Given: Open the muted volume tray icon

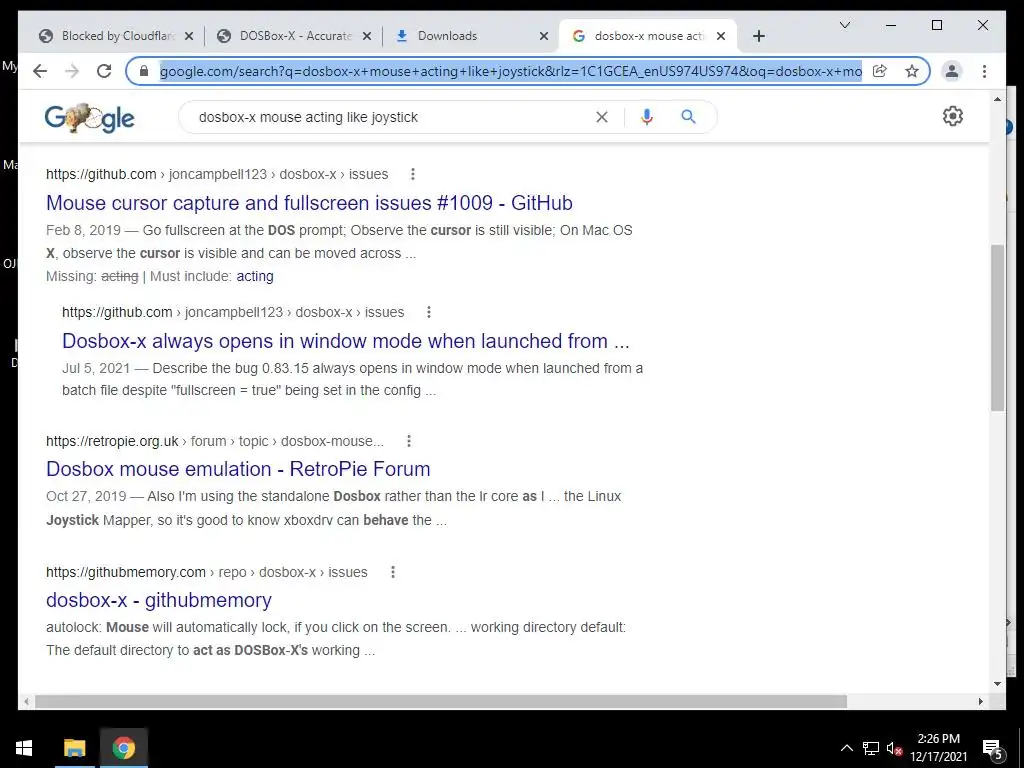Looking at the screenshot, I should [894, 748].
